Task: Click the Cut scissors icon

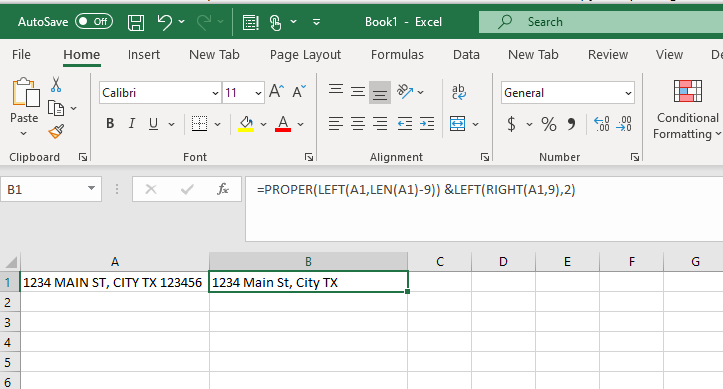Action: point(56,85)
